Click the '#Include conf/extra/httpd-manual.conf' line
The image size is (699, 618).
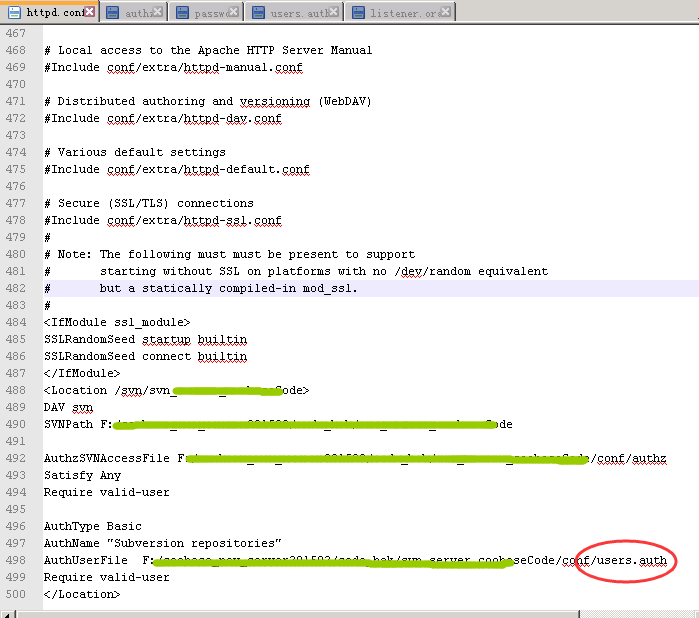click(173, 67)
